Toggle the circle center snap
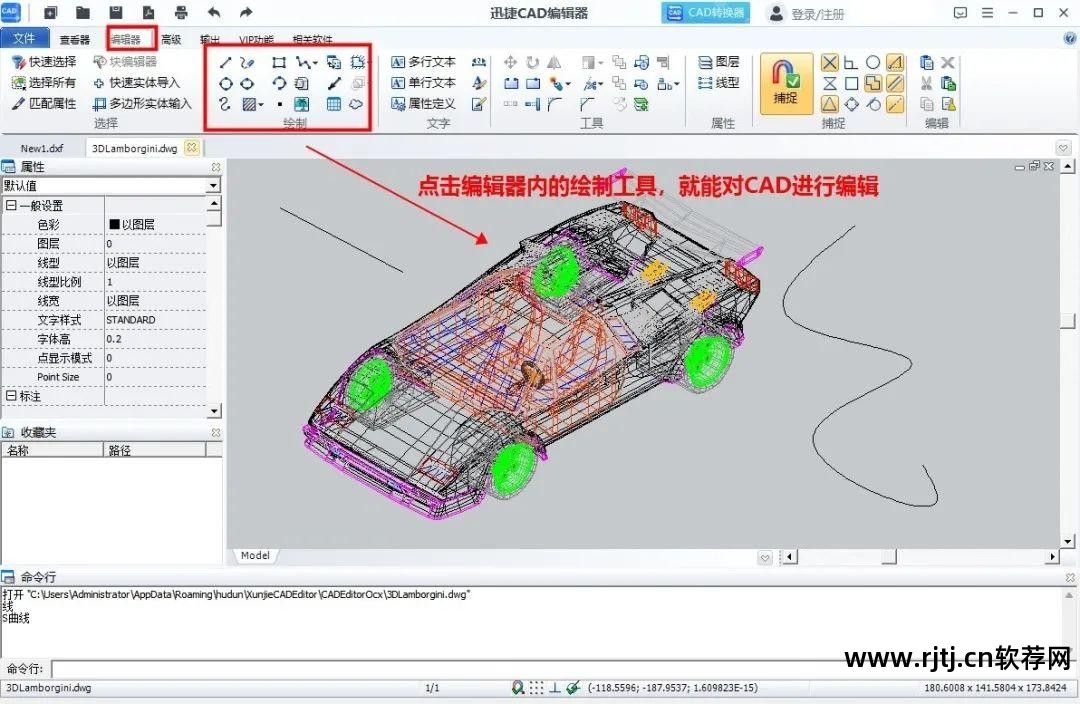The width and height of the screenshot is (1080, 704). (x=873, y=63)
